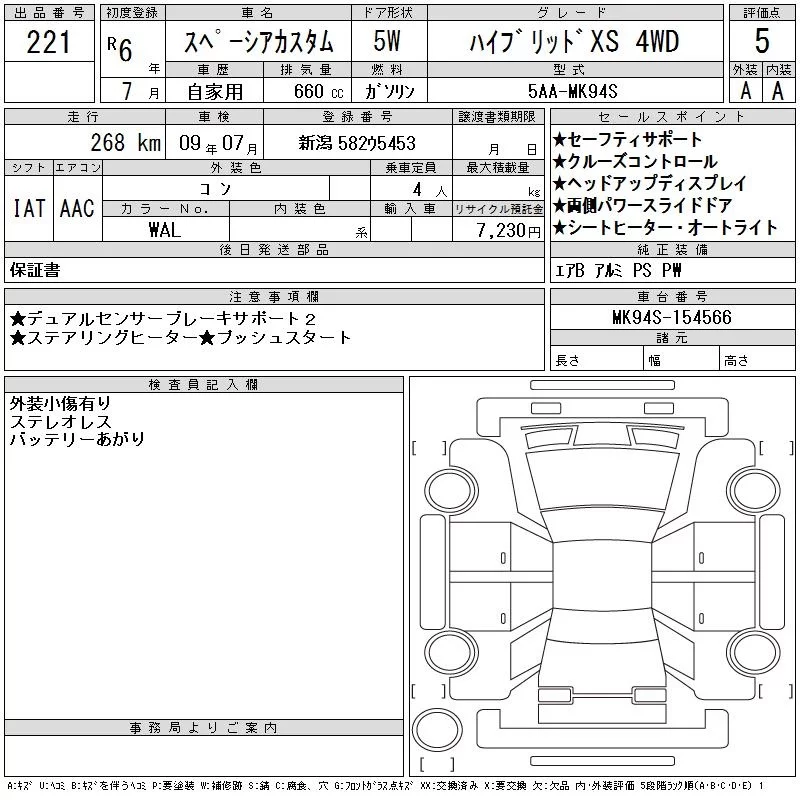Click the 譲渡書類期限 date field

(x=497, y=142)
